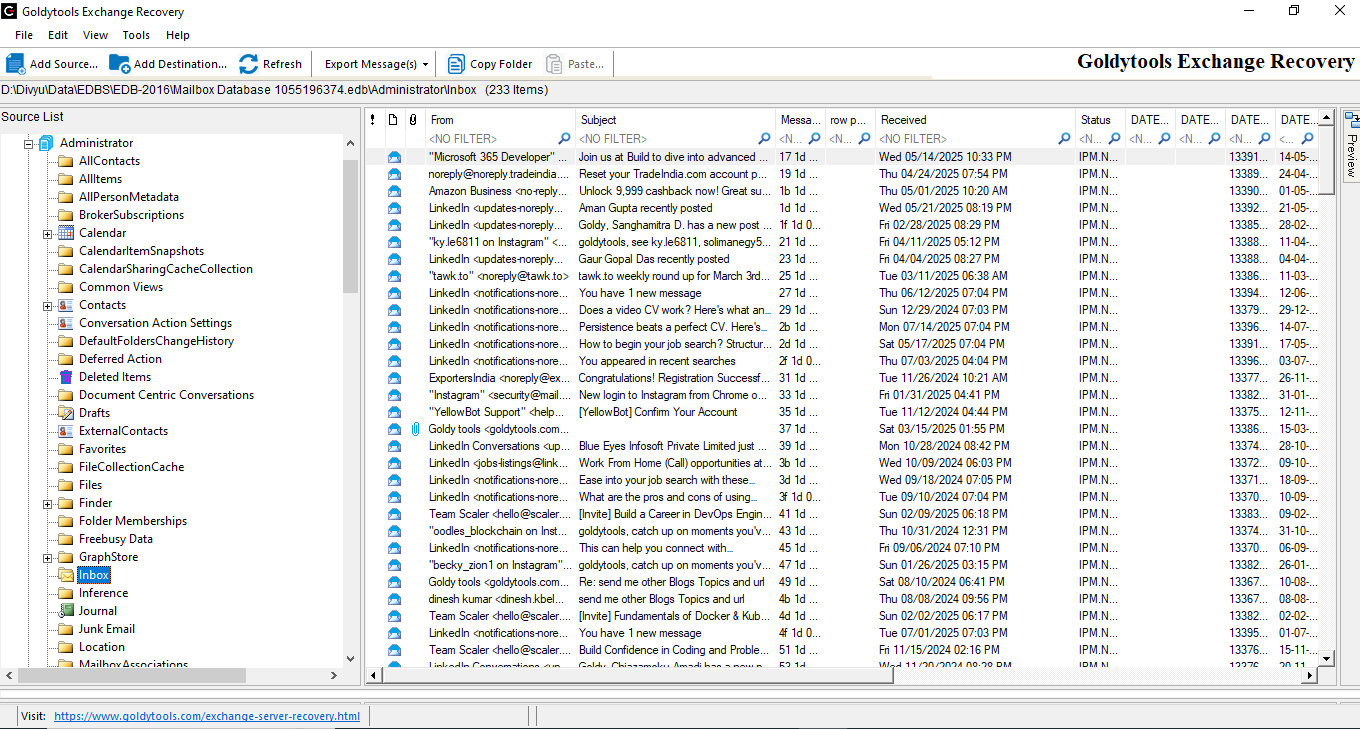Click the Add Destination toolbar icon

120,64
